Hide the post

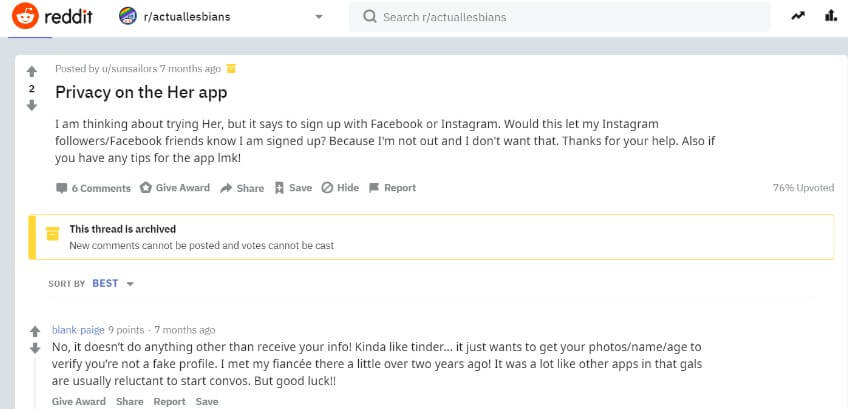click(x=340, y=188)
